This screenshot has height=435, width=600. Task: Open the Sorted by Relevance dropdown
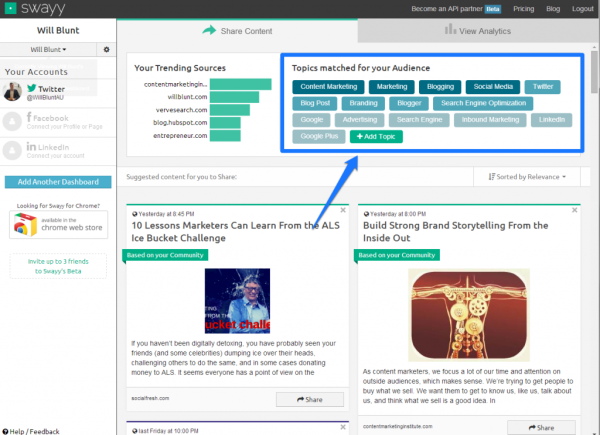[527, 177]
